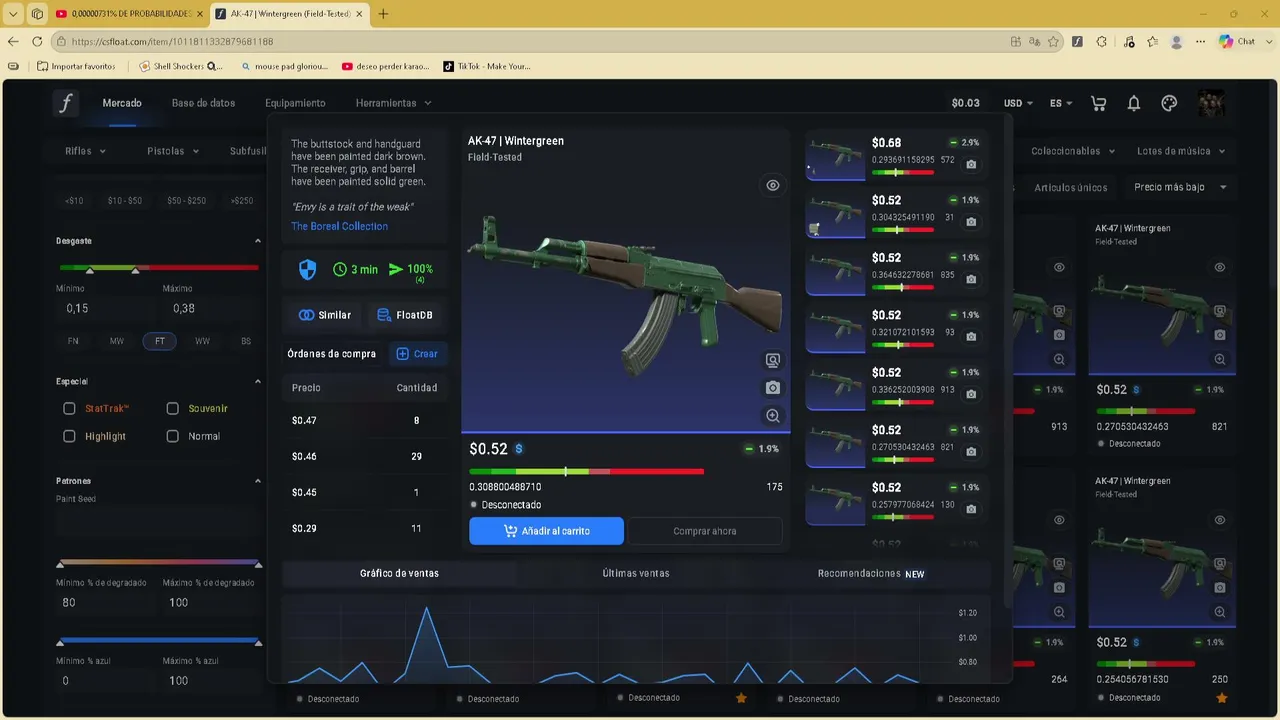Open the Copilot Chat button

(1237, 41)
